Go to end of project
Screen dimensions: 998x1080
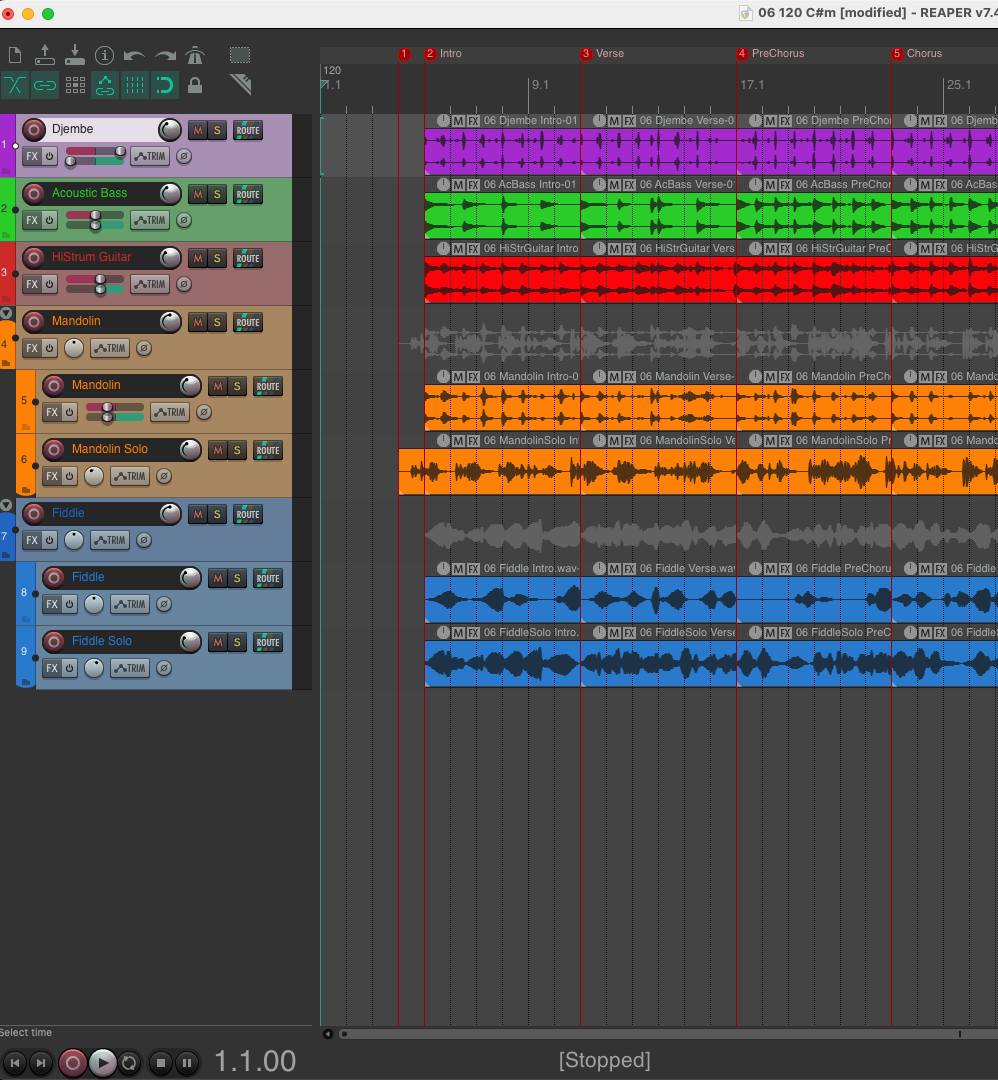[41, 1063]
